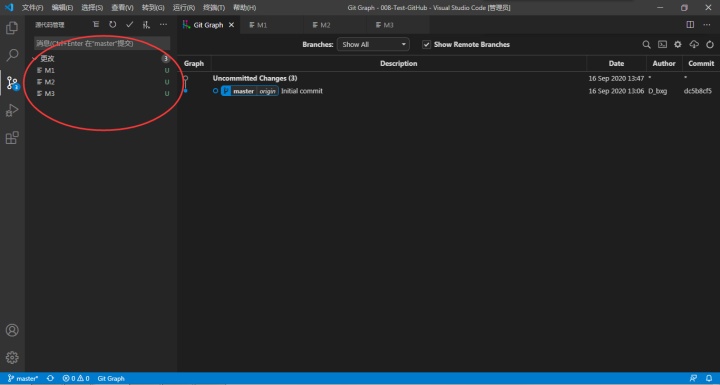Select file M2 in changes list
The image size is (720, 385).
(x=102, y=82)
